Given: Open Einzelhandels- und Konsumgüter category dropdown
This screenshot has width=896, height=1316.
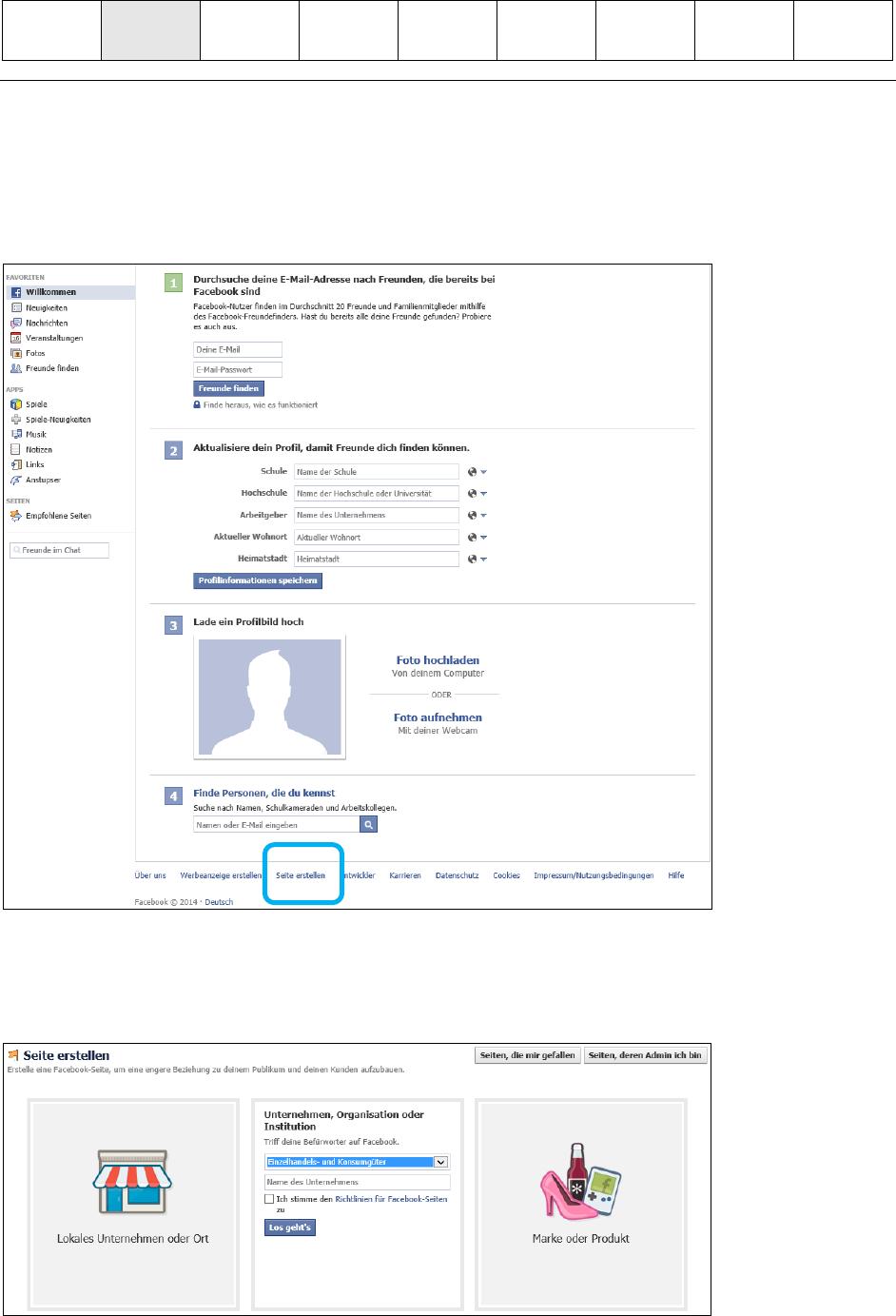Looking at the screenshot, I should click(x=357, y=1162).
